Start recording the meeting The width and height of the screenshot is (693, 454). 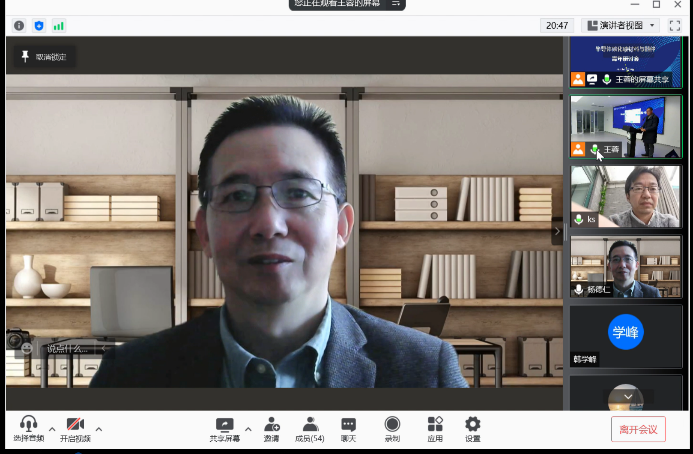(392, 424)
